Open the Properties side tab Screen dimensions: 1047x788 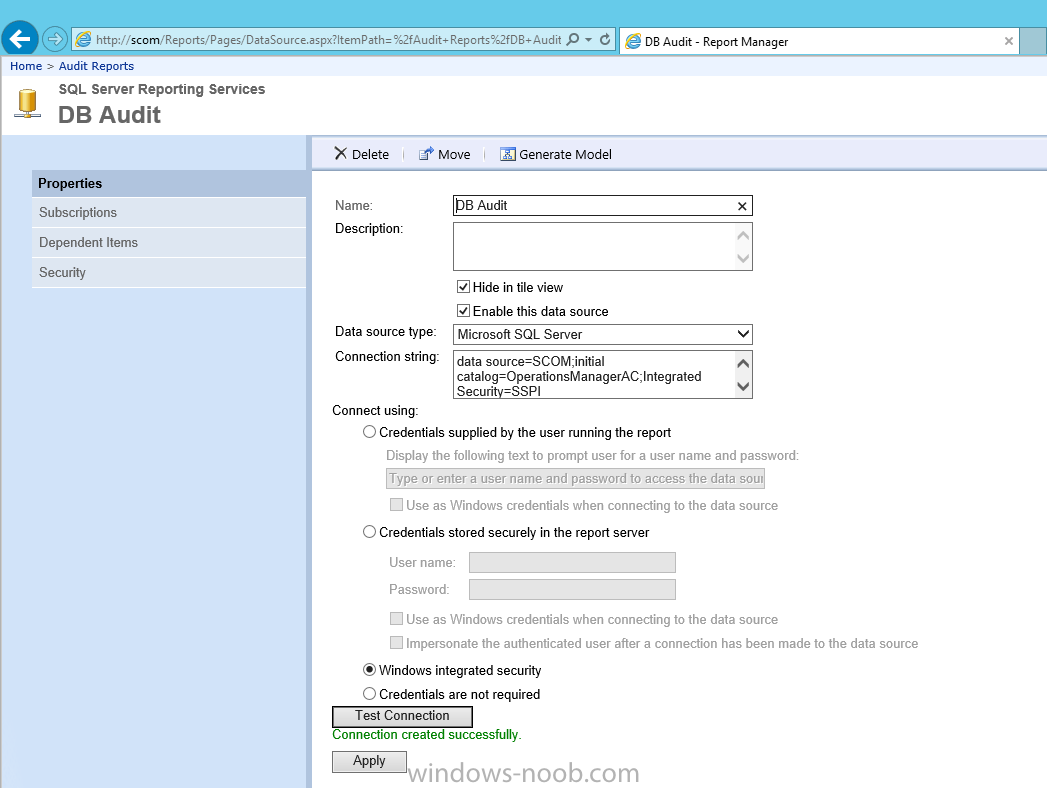tap(169, 184)
